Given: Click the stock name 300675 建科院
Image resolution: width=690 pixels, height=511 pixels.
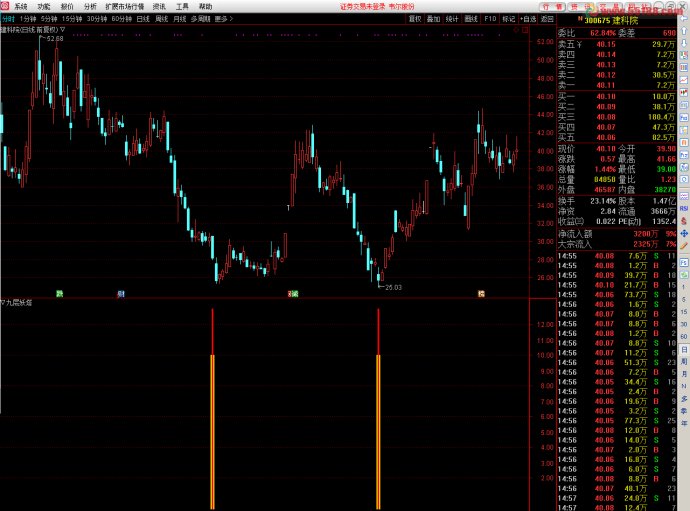Looking at the screenshot, I should pyautogui.click(x=611, y=20).
